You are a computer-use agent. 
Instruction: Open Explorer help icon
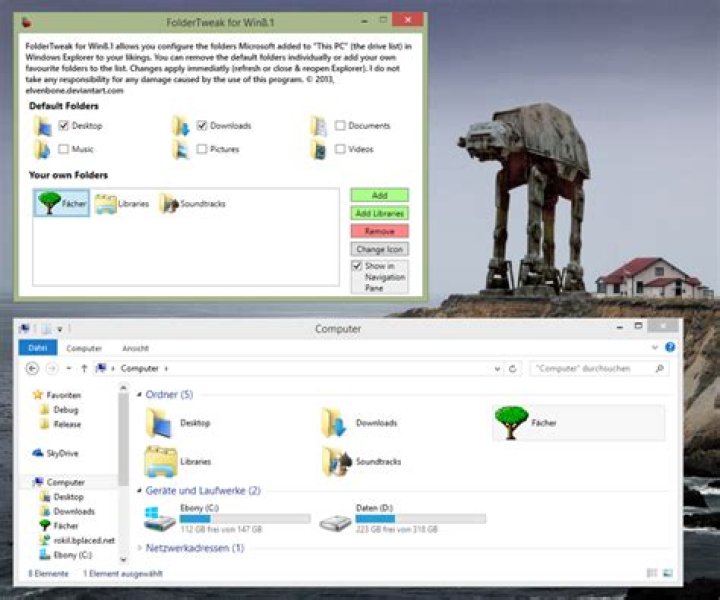pos(670,347)
